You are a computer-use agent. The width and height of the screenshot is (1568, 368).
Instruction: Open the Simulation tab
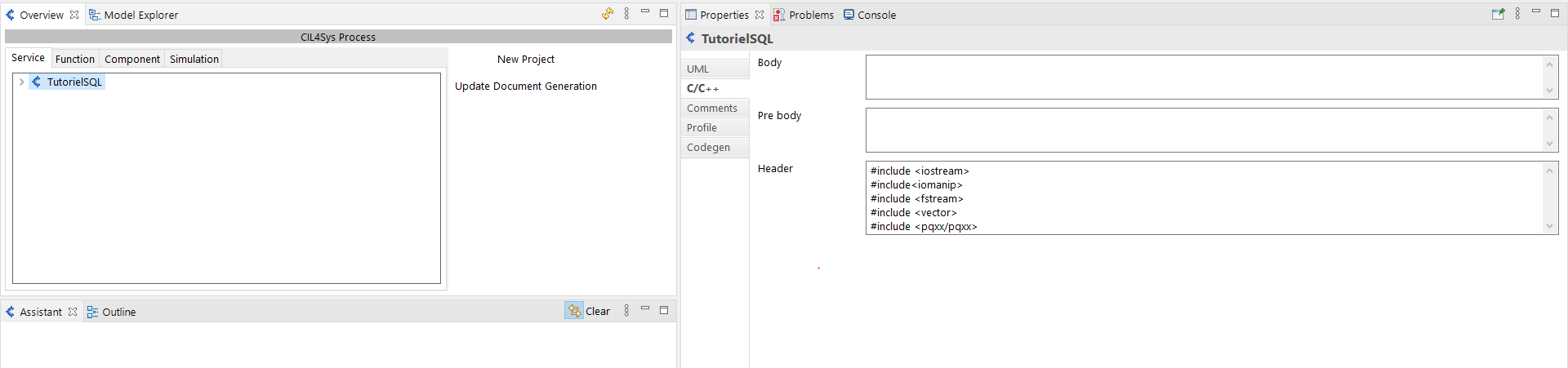point(194,59)
